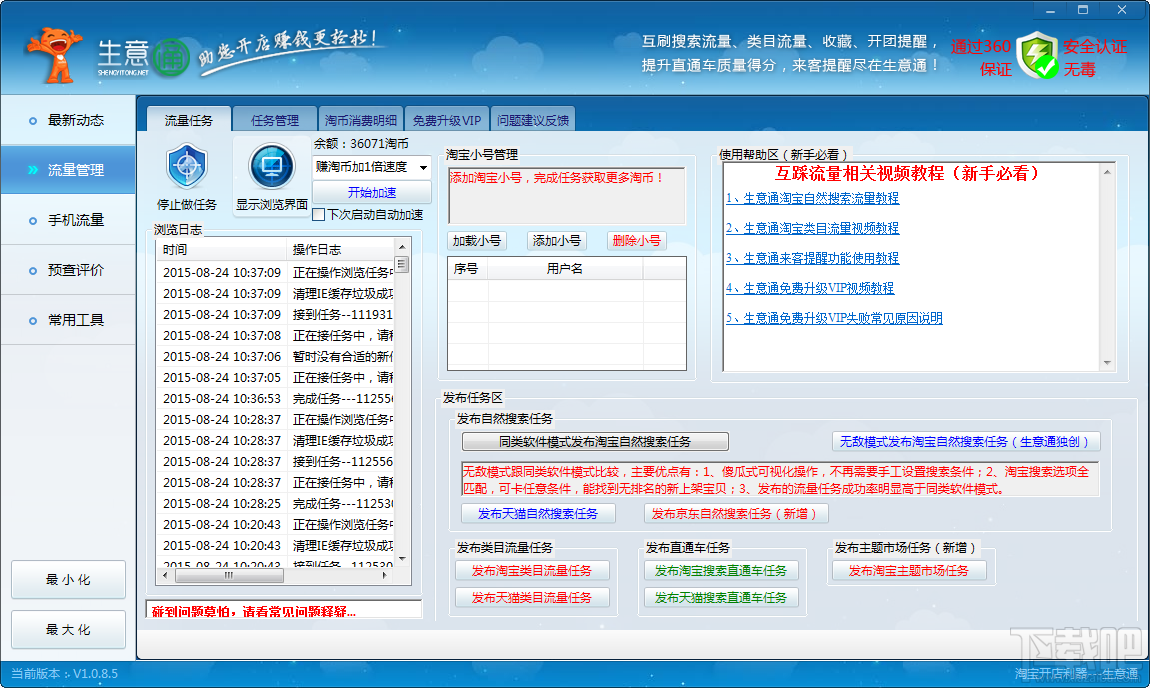This screenshot has width=1150, height=688.
Task: Click the 删除小号 button
Action: pyautogui.click(x=637, y=241)
